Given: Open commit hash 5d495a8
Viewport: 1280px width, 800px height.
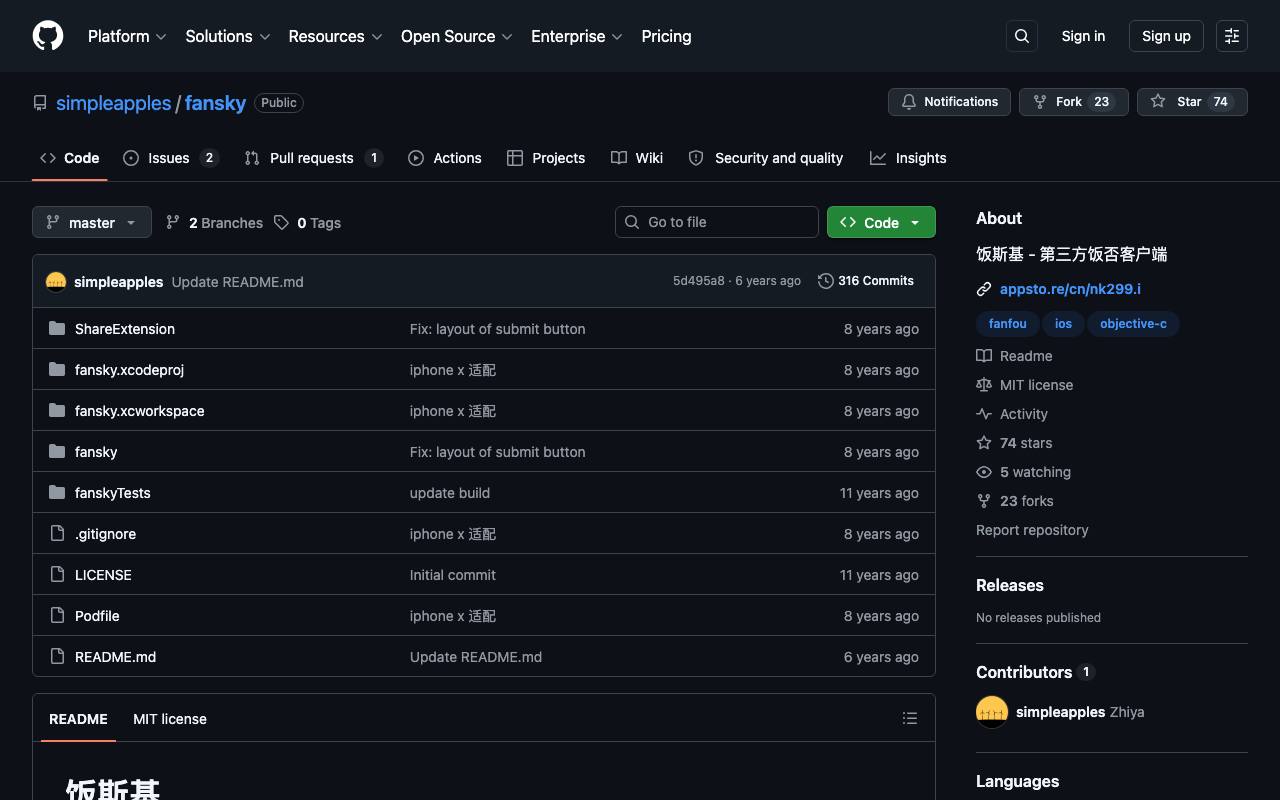Looking at the screenshot, I should coord(699,281).
